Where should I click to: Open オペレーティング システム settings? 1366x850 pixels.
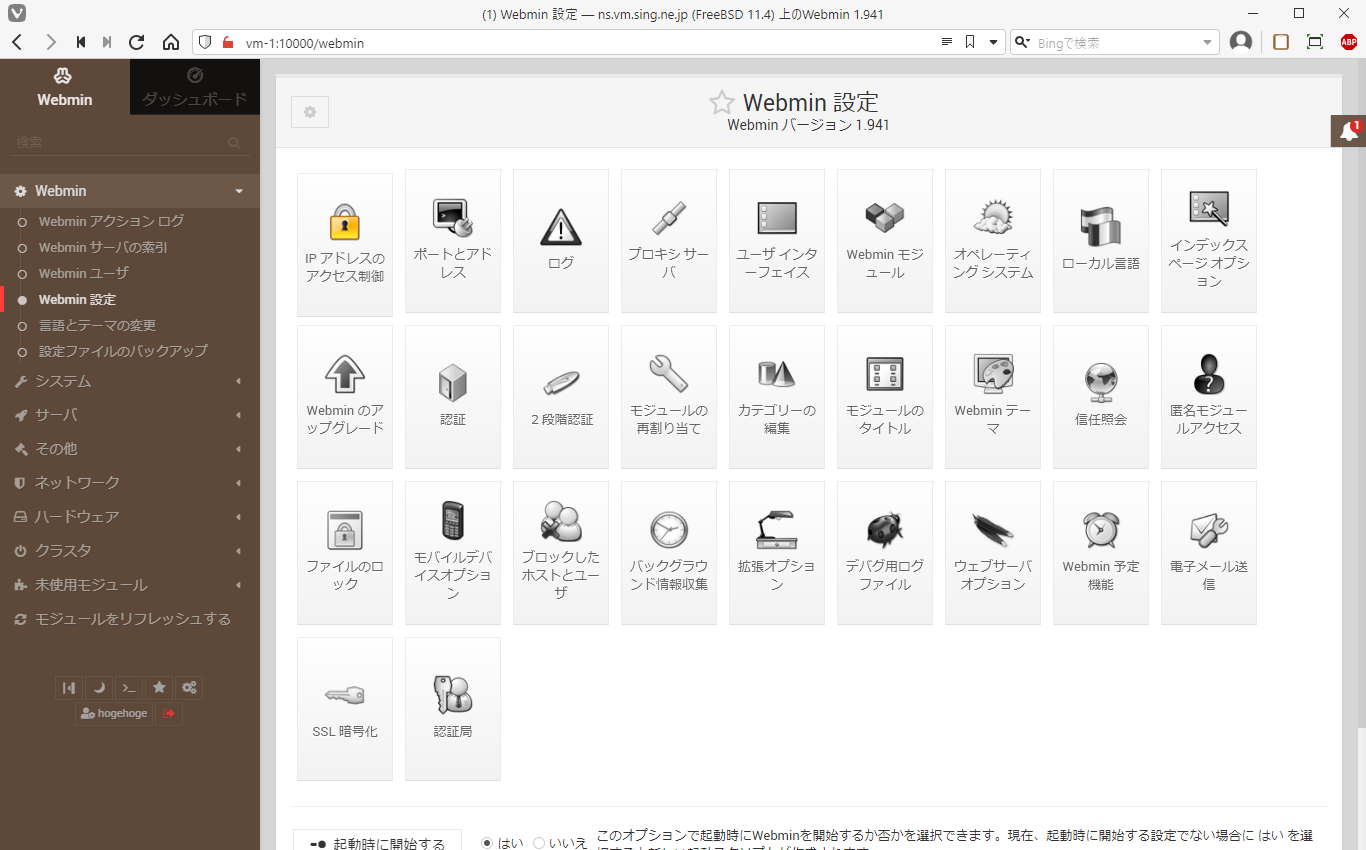(993, 241)
